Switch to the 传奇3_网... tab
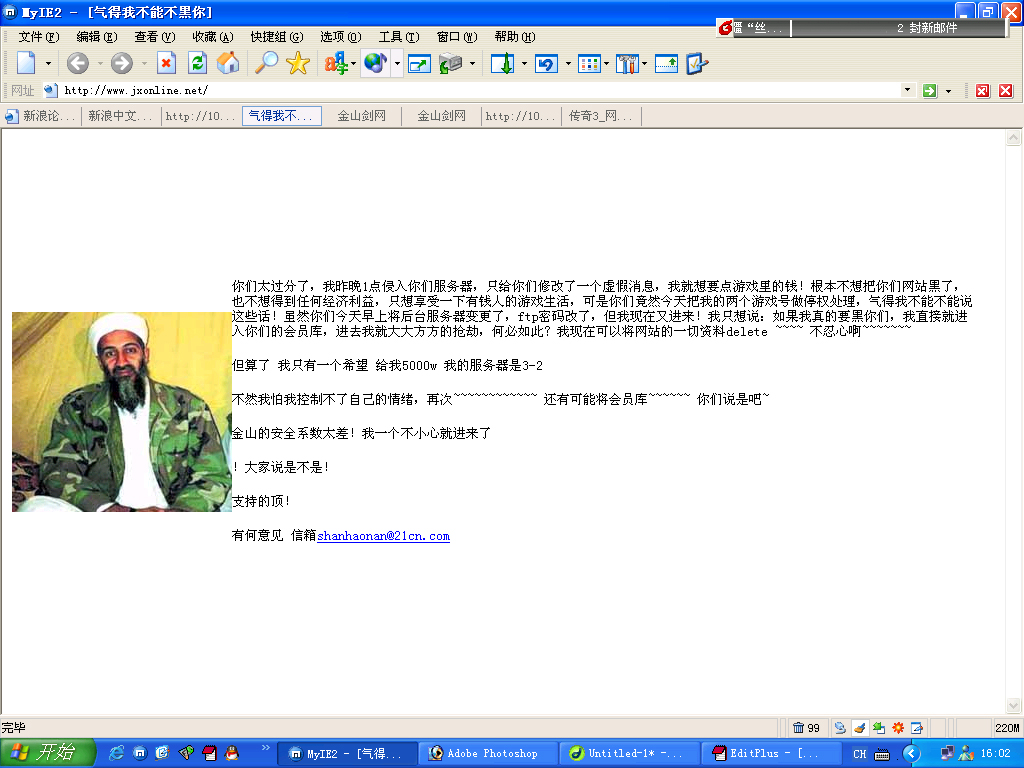The image size is (1024, 768). pyautogui.click(x=600, y=116)
